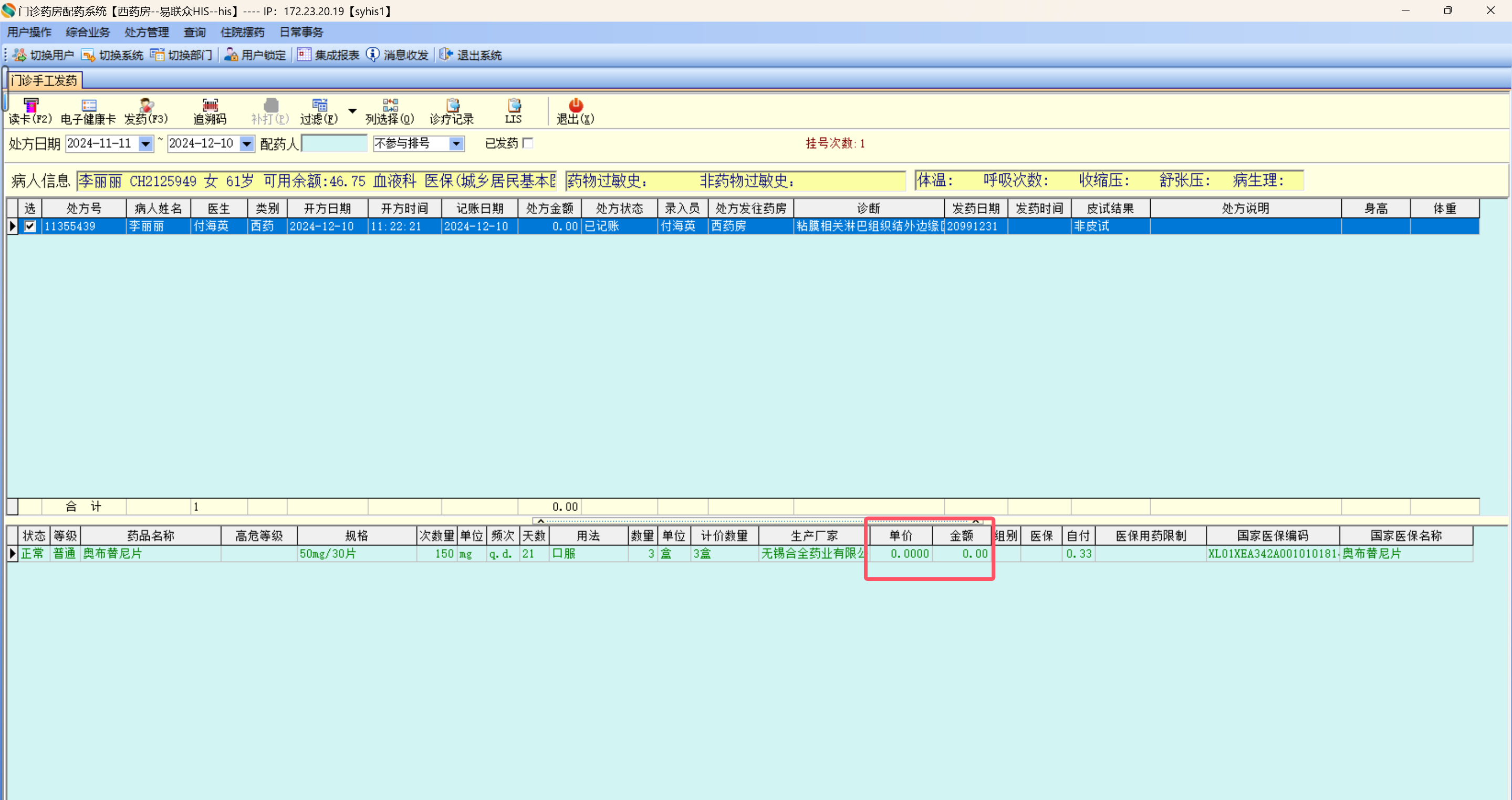Click the red 退出(X) exit icon
The height and width of the screenshot is (800, 1512).
(x=575, y=110)
